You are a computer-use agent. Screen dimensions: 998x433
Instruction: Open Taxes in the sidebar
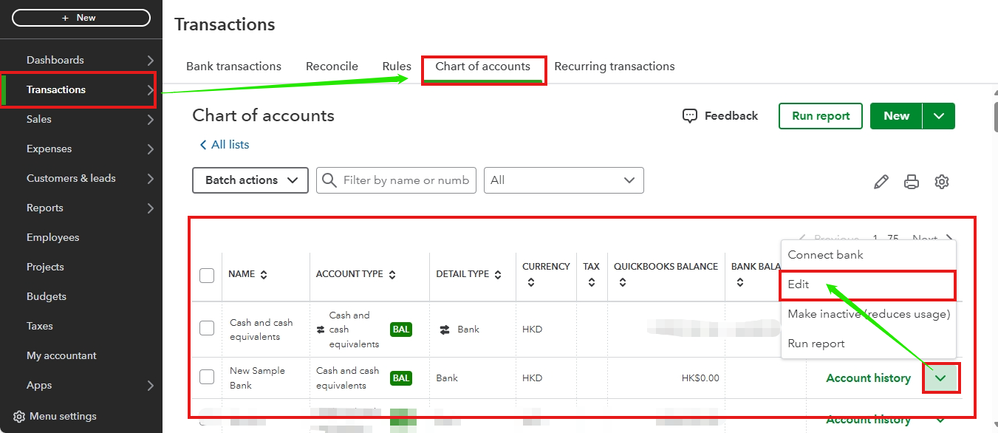coord(39,326)
